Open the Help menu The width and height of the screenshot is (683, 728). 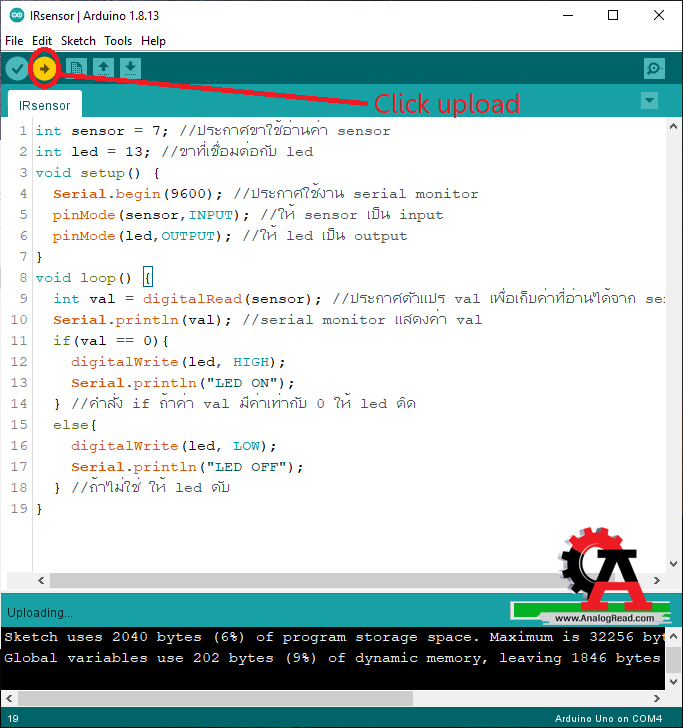tap(153, 41)
